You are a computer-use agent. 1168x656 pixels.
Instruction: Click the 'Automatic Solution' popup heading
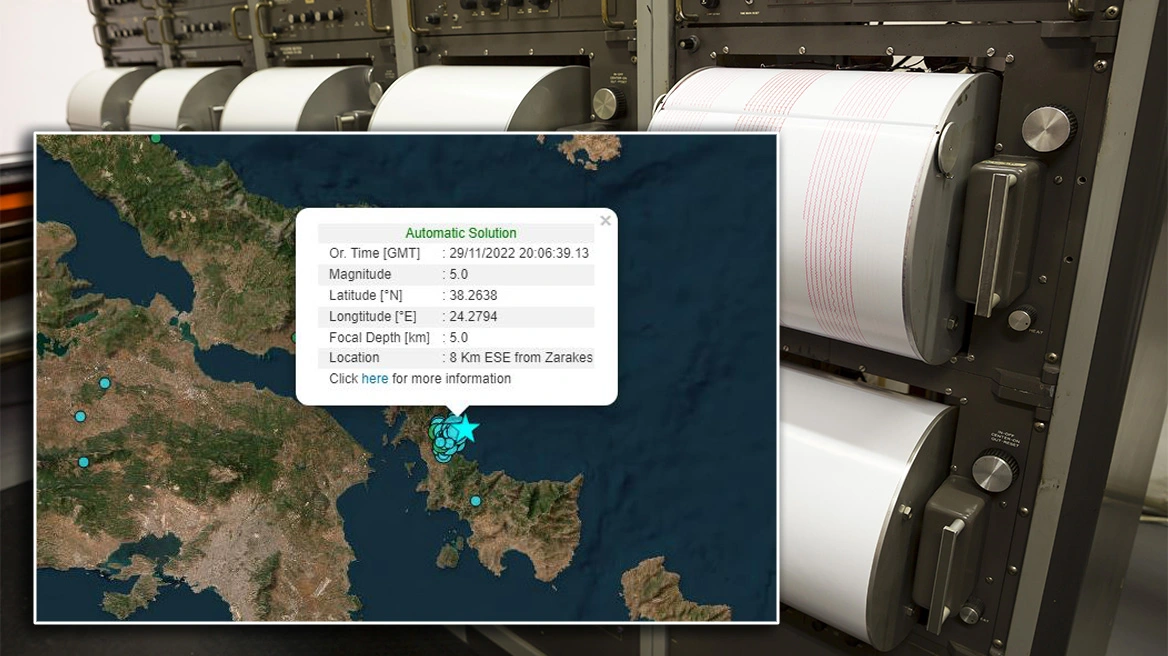pos(460,233)
